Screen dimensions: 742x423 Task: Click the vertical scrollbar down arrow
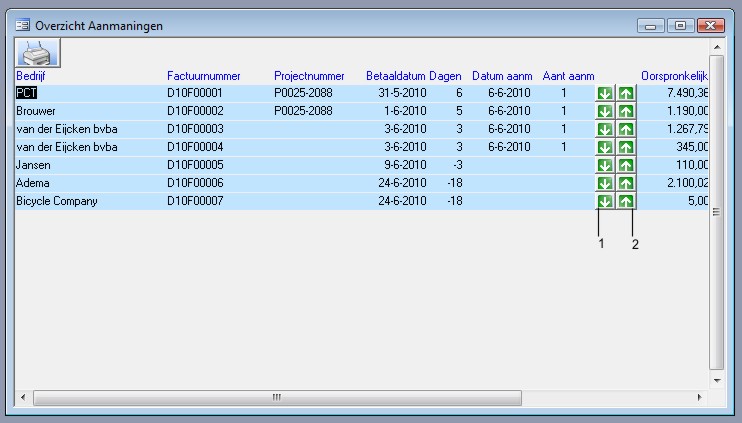717,381
